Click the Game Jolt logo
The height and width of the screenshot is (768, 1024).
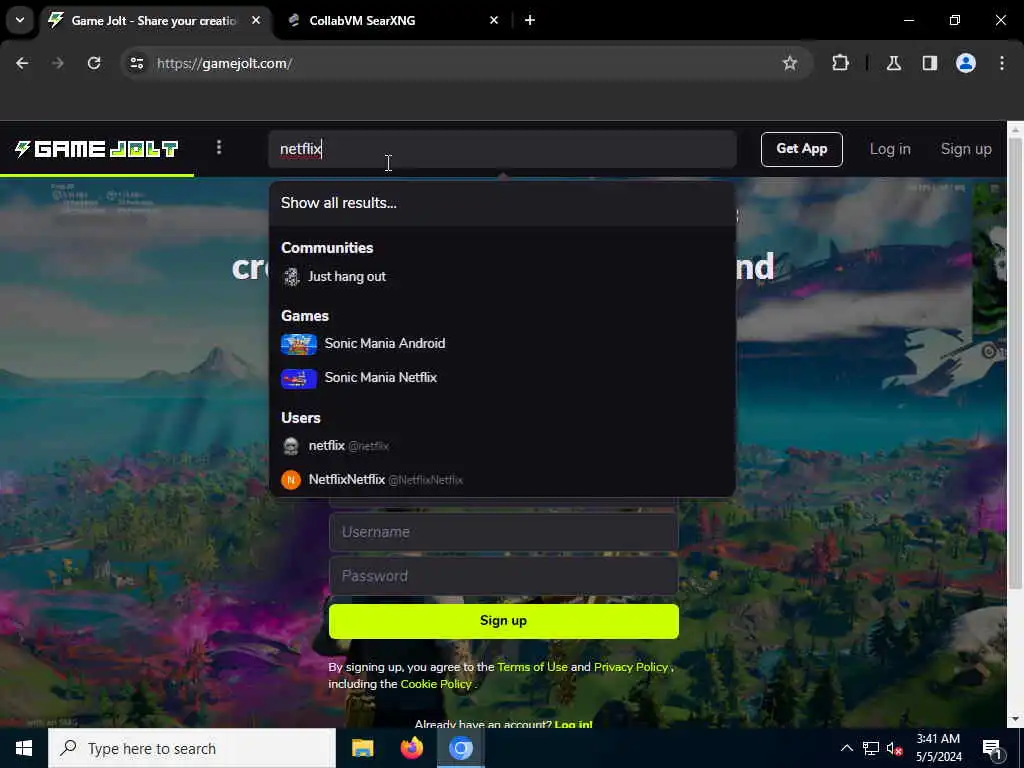click(x=96, y=149)
